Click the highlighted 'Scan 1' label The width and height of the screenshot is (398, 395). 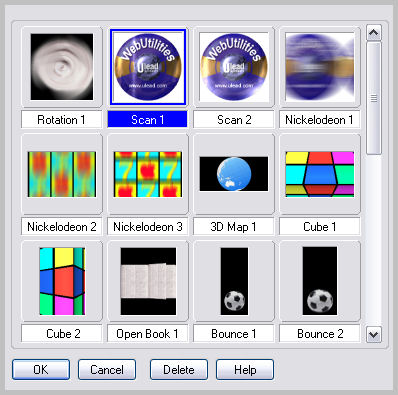148,120
